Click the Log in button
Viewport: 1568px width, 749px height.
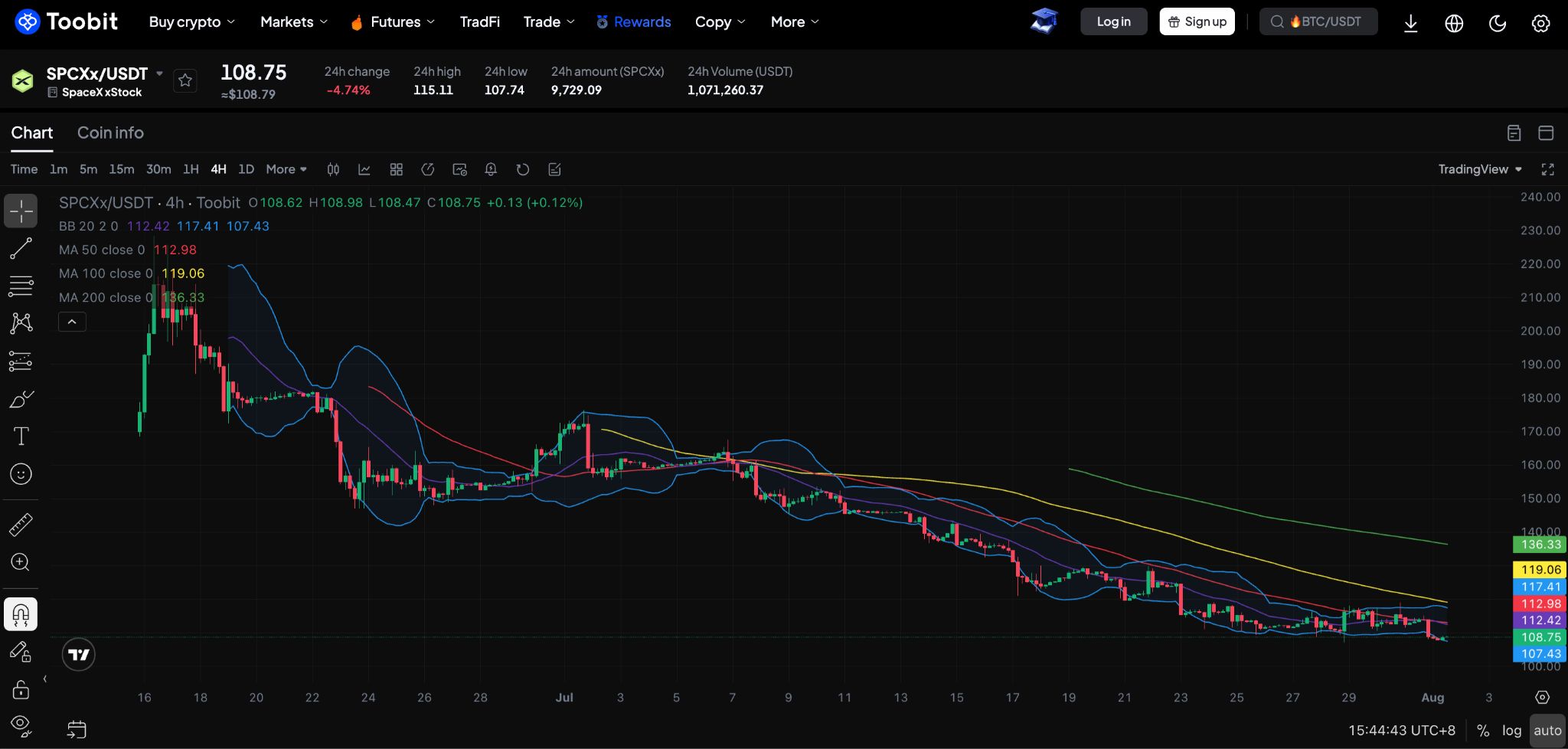pos(1114,21)
